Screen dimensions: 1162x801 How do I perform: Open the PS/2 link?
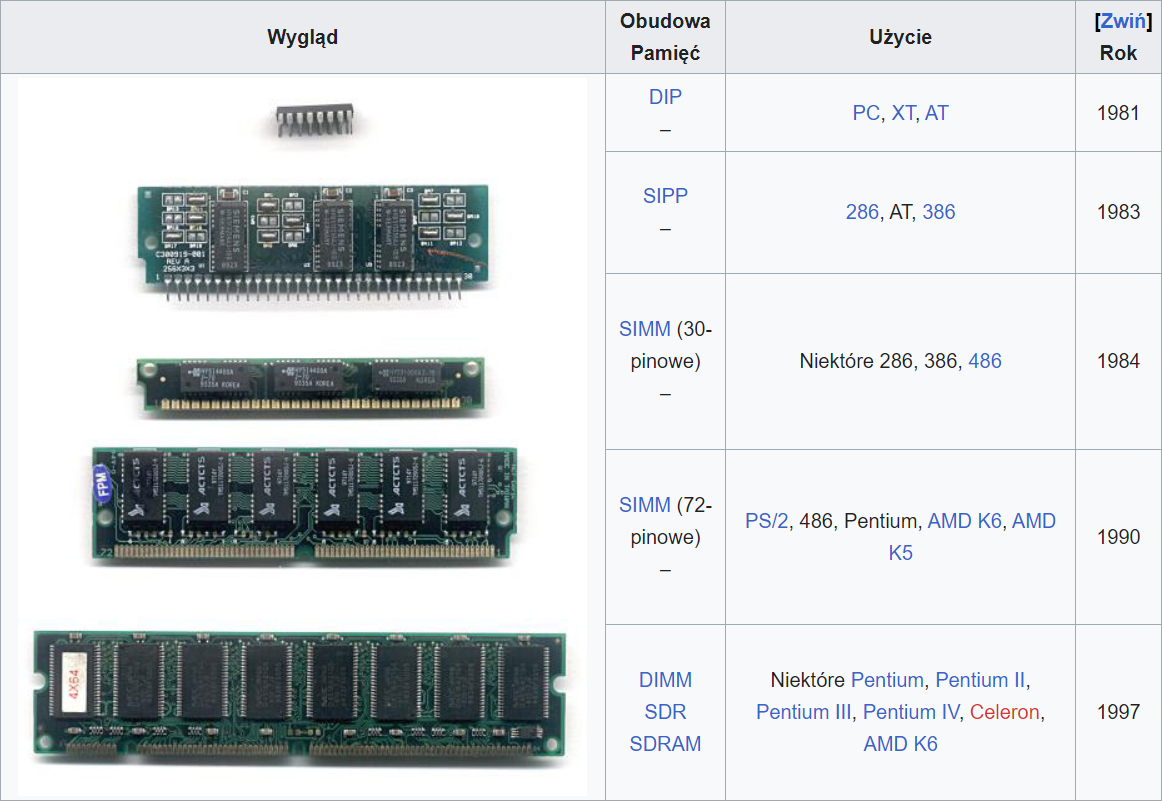click(766, 521)
